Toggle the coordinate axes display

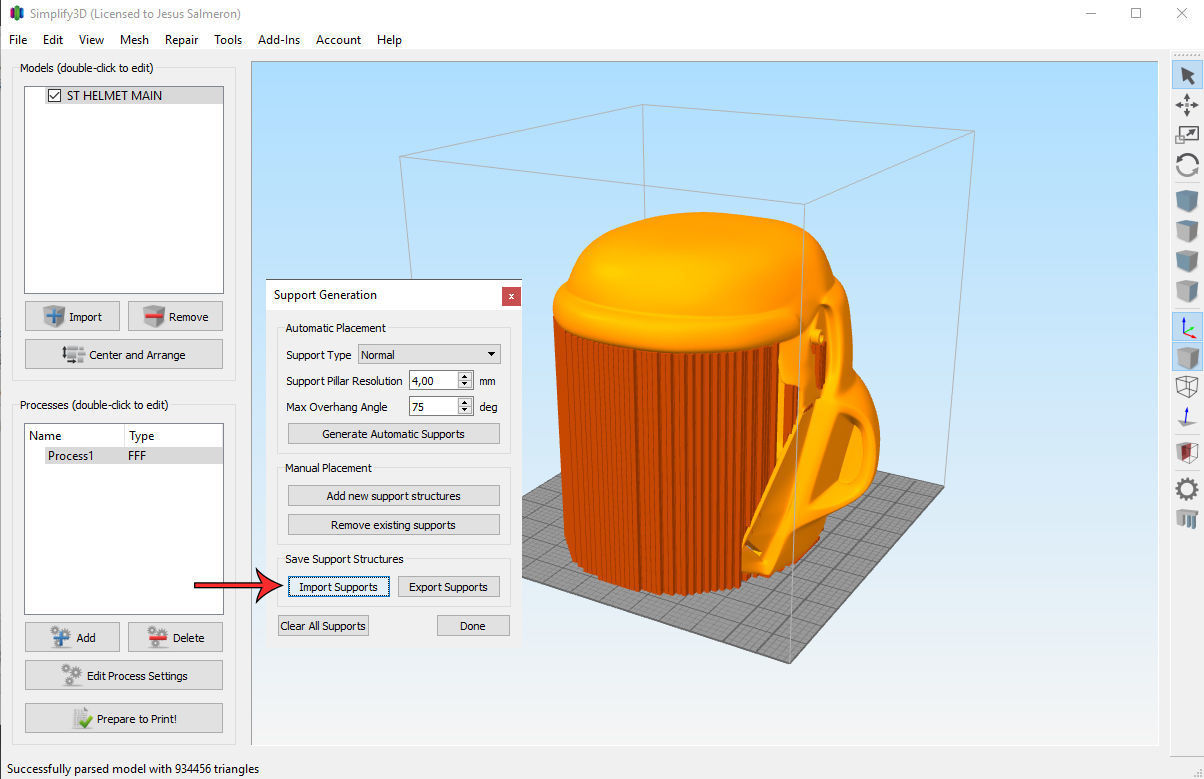pyautogui.click(x=1187, y=327)
